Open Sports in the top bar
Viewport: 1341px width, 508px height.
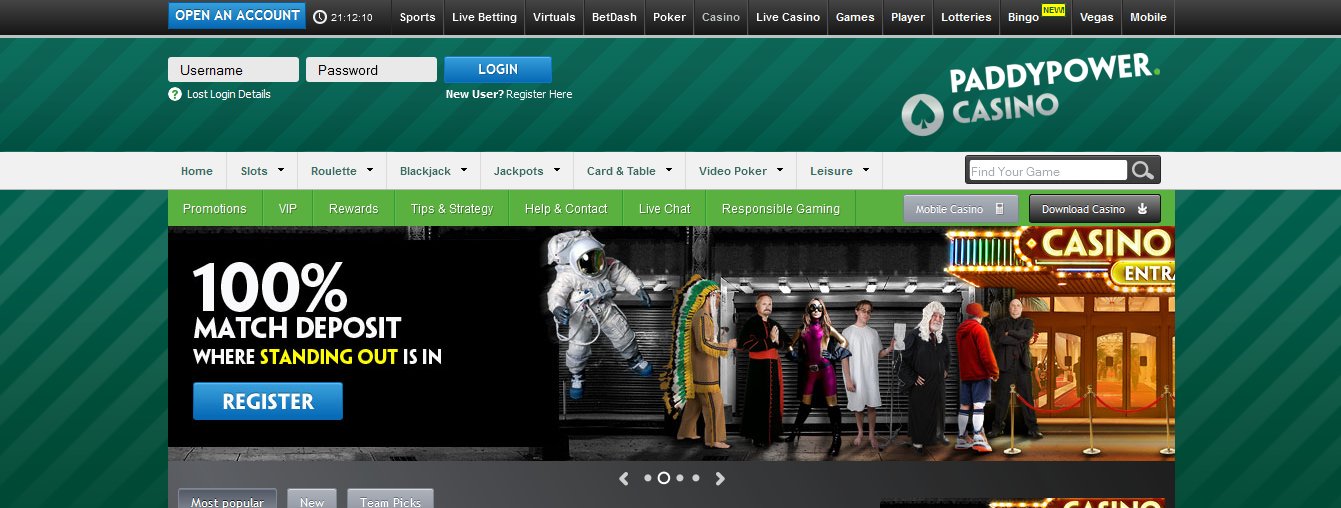click(417, 17)
